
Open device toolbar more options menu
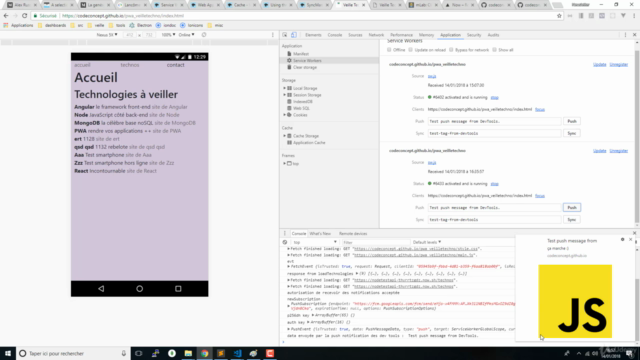click(273, 35)
